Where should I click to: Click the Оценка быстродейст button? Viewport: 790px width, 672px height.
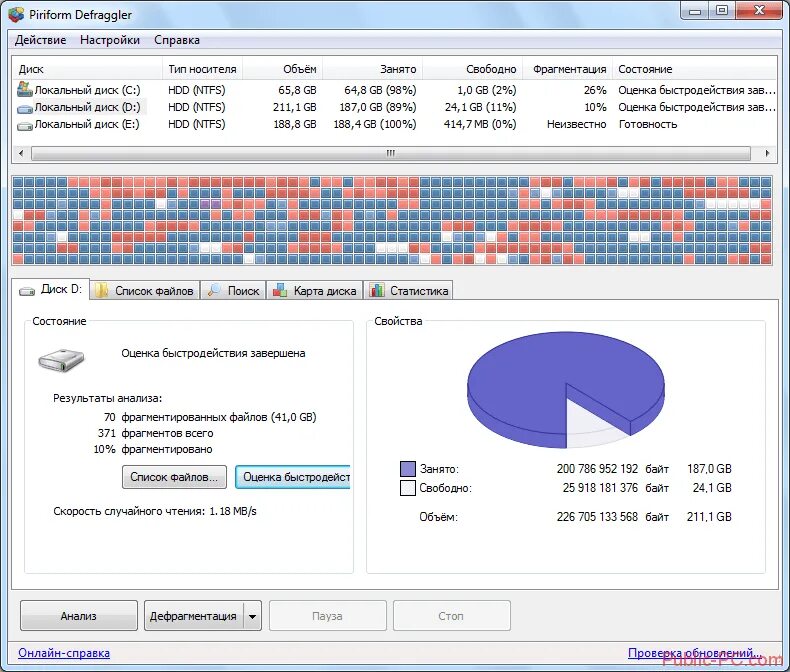pyautogui.click(x=293, y=477)
